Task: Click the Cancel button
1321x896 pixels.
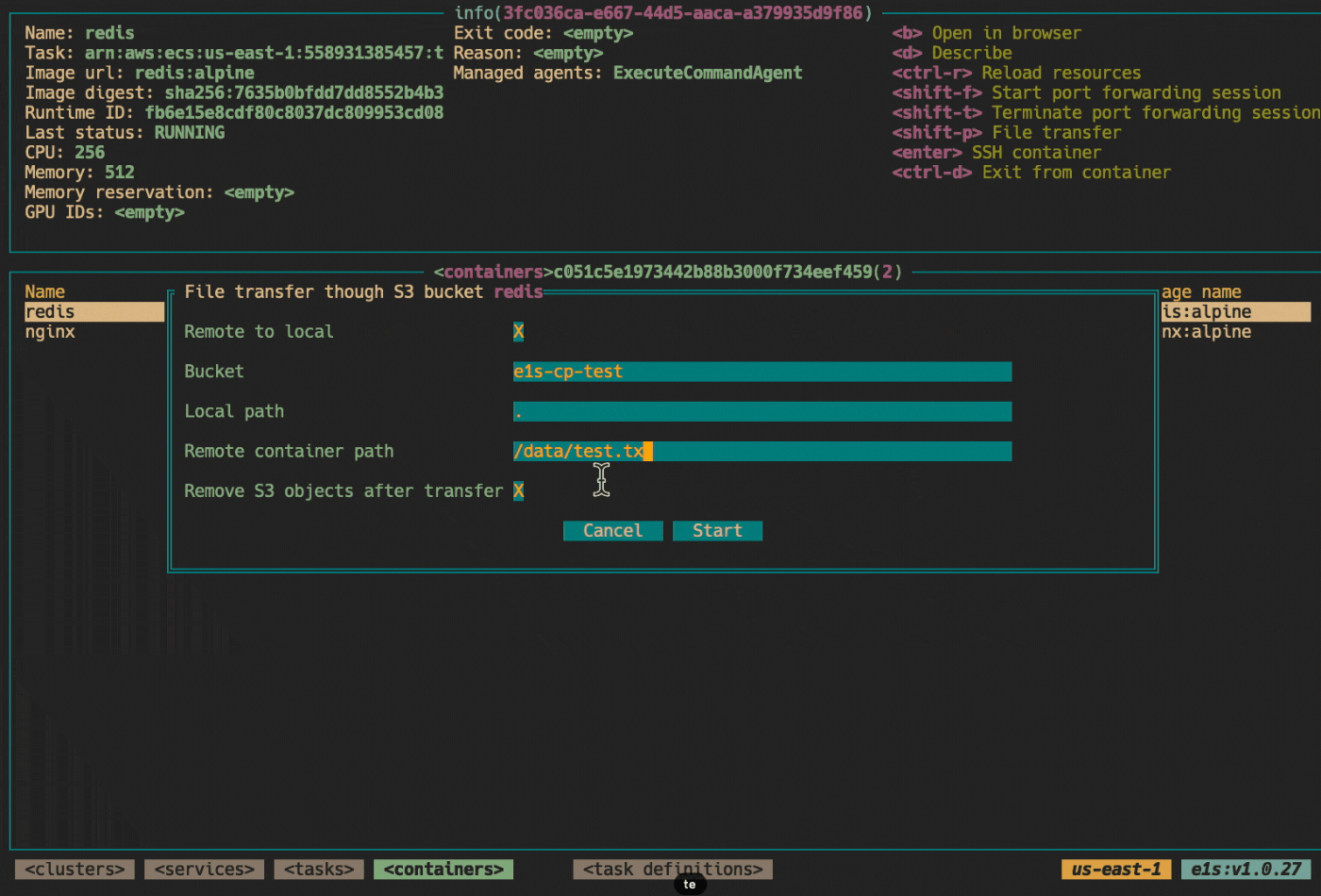Action: (613, 531)
